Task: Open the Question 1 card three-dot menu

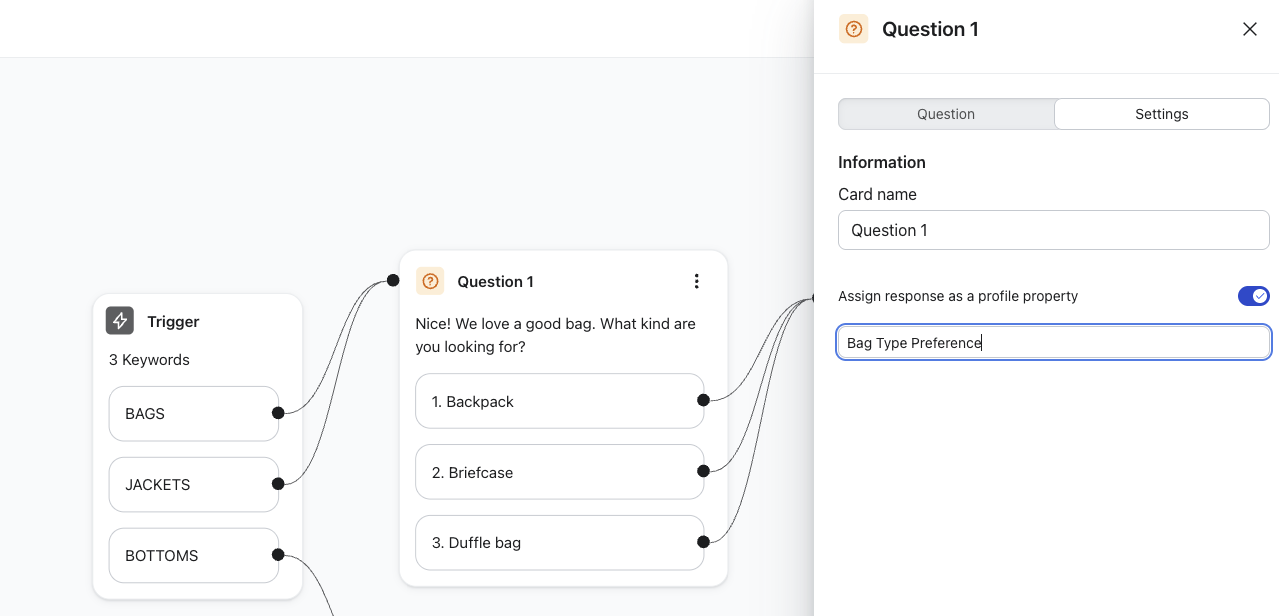Action: point(697,282)
